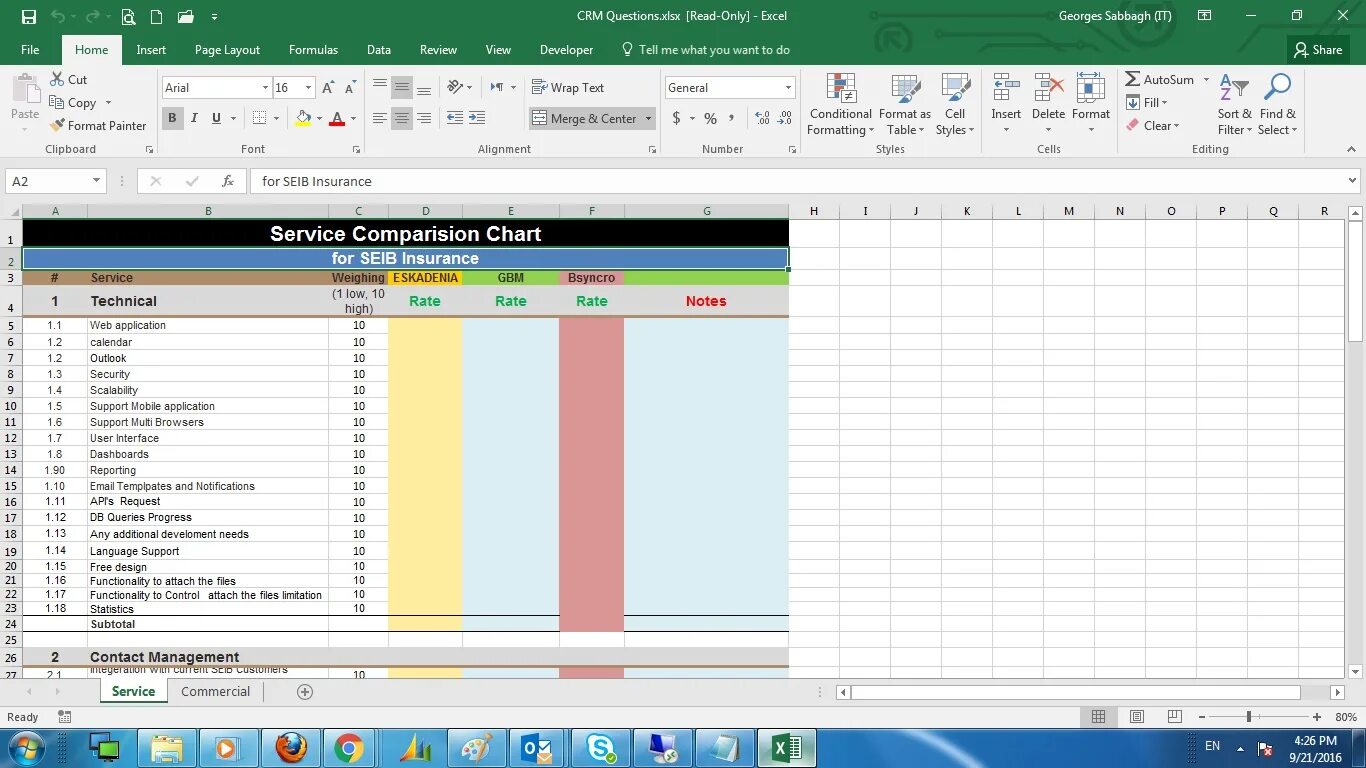This screenshot has height=768, width=1366.
Task: Add a new sheet with the plus button
Action: pos(305,692)
